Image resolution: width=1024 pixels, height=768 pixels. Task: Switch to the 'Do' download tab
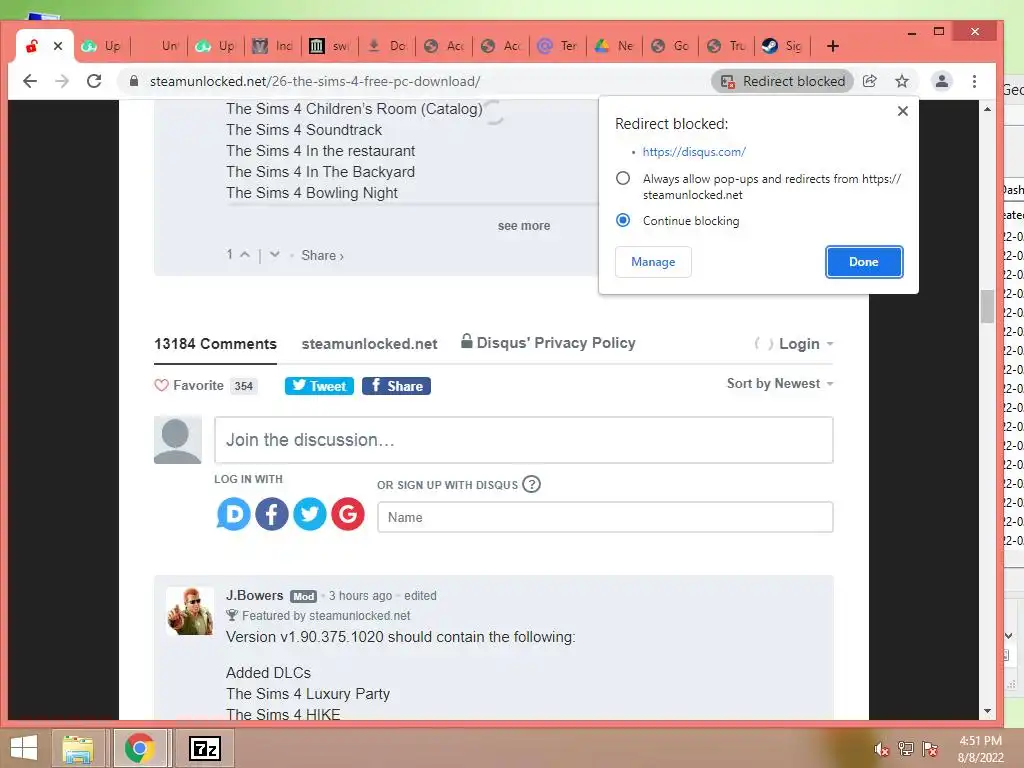click(x=387, y=46)
